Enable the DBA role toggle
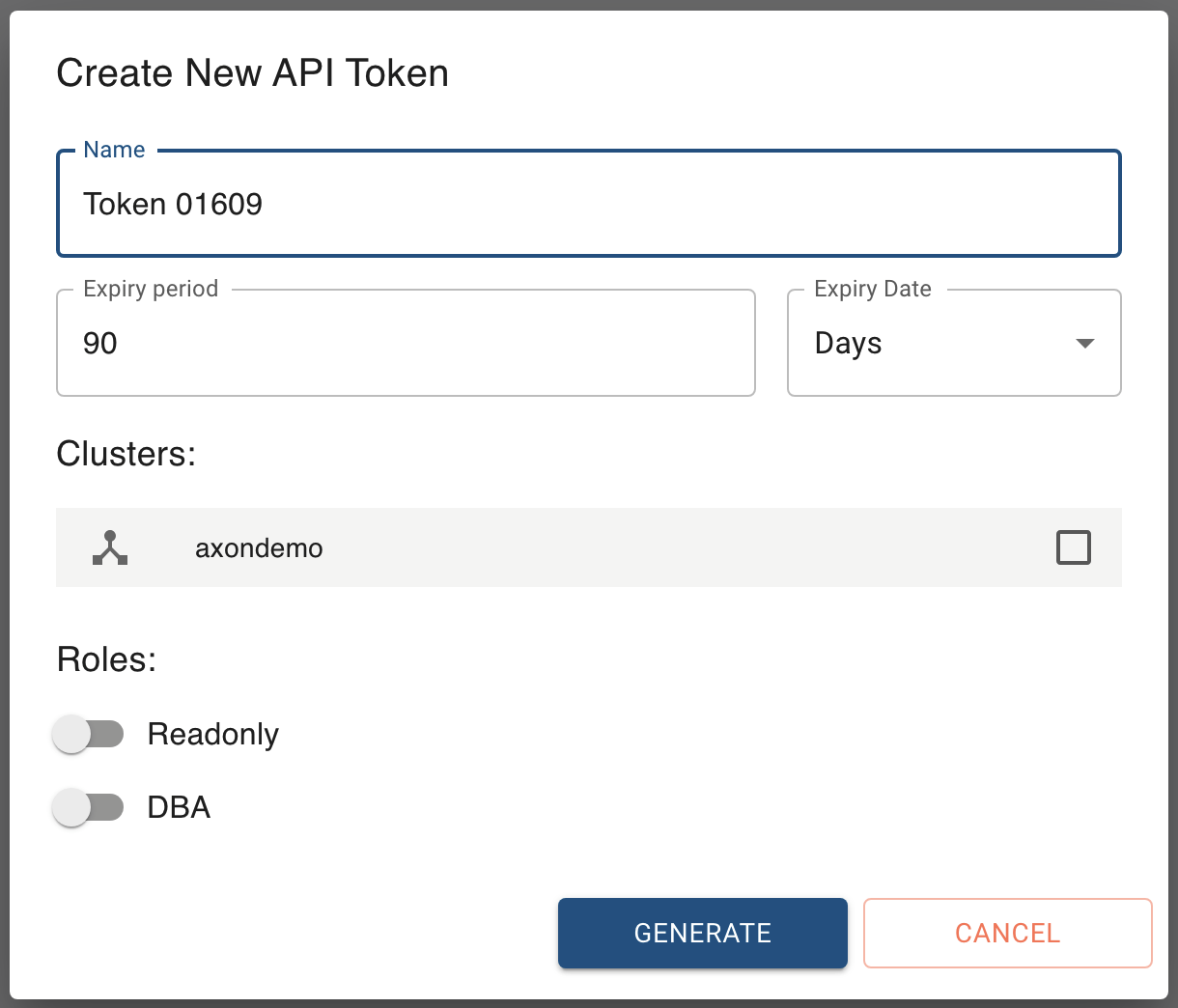The image size is (1178, 1008). pos(87,807)
